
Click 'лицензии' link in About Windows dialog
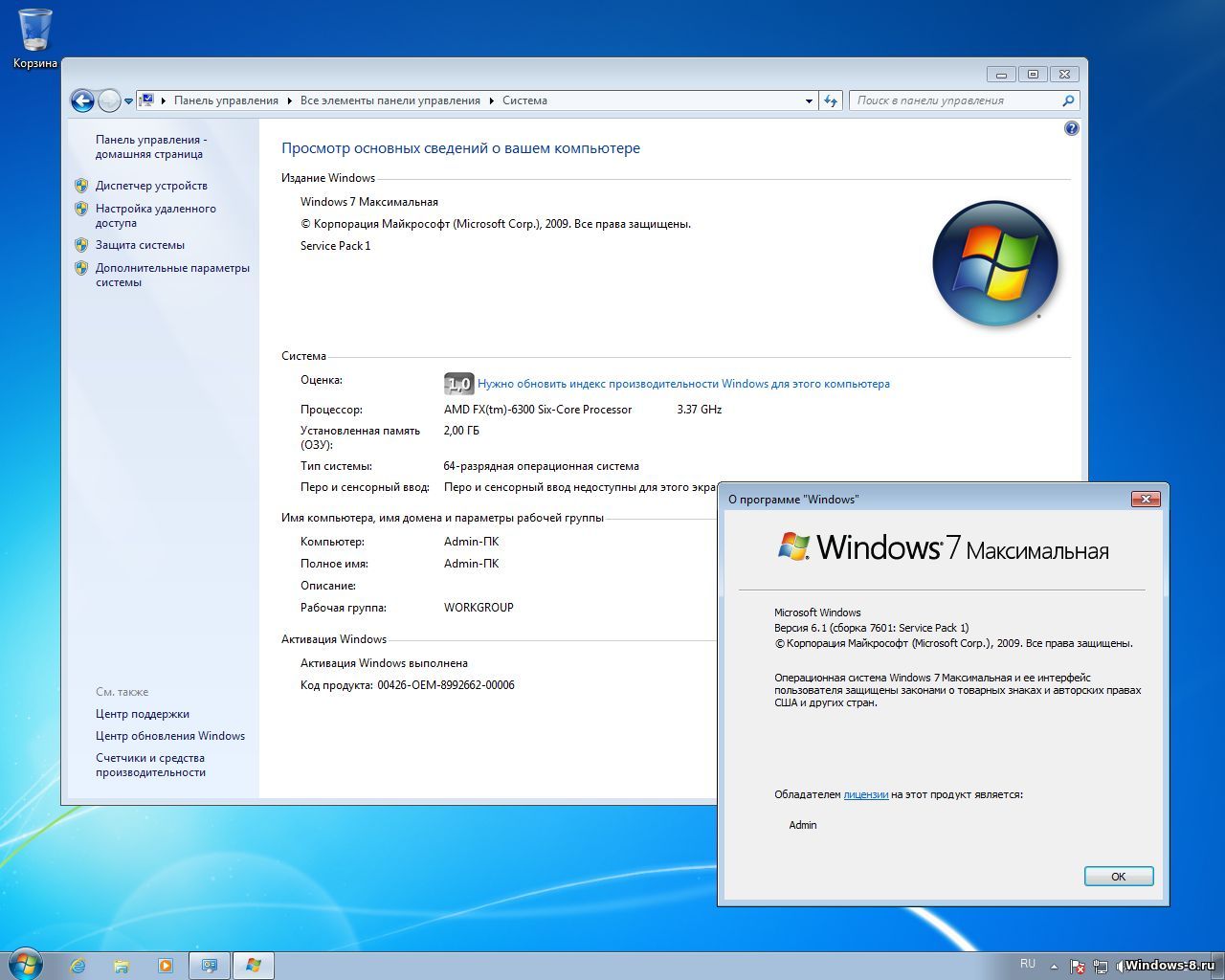pos(866,794)
